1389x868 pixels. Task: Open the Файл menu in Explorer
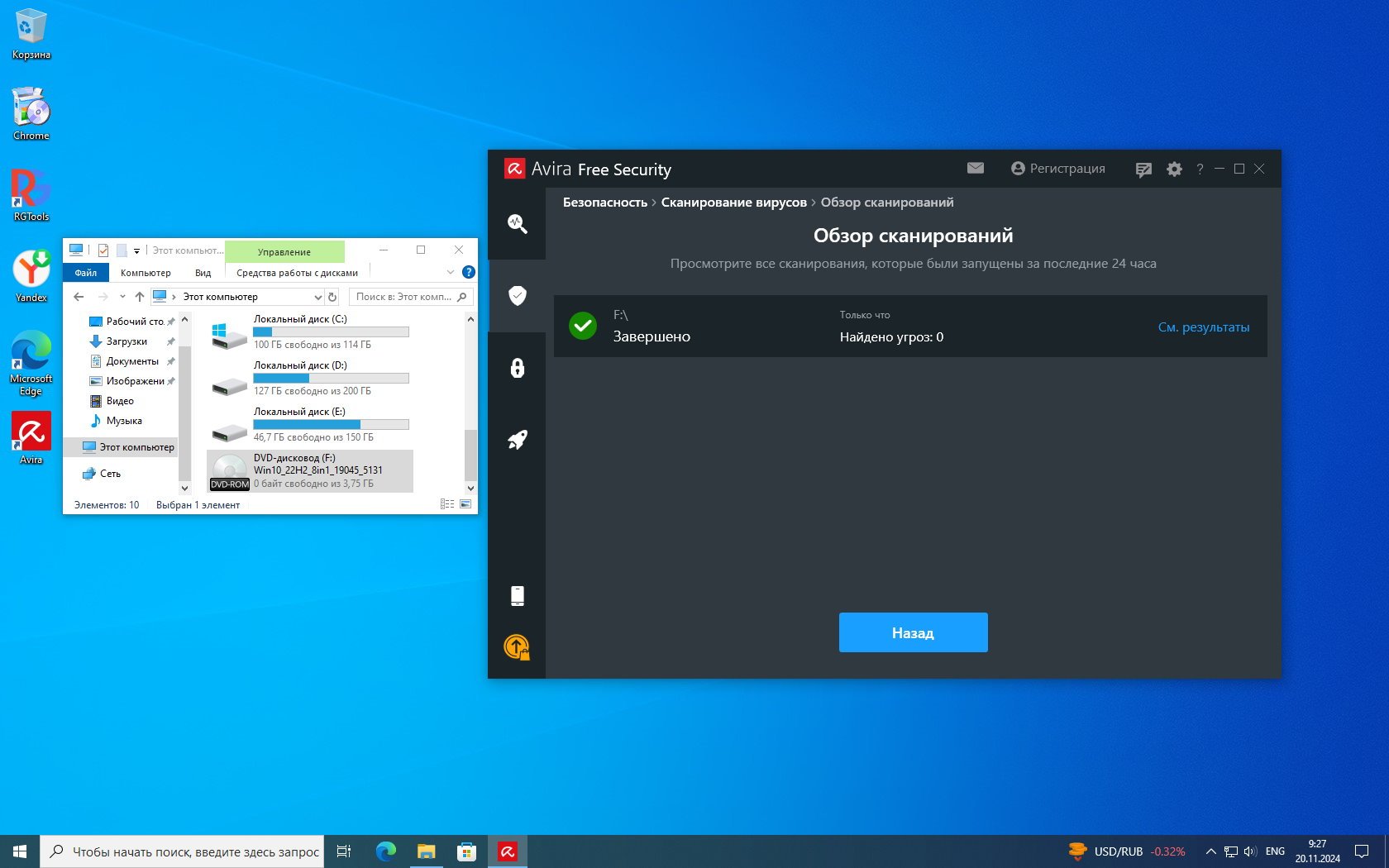click(x=85, y=273)
